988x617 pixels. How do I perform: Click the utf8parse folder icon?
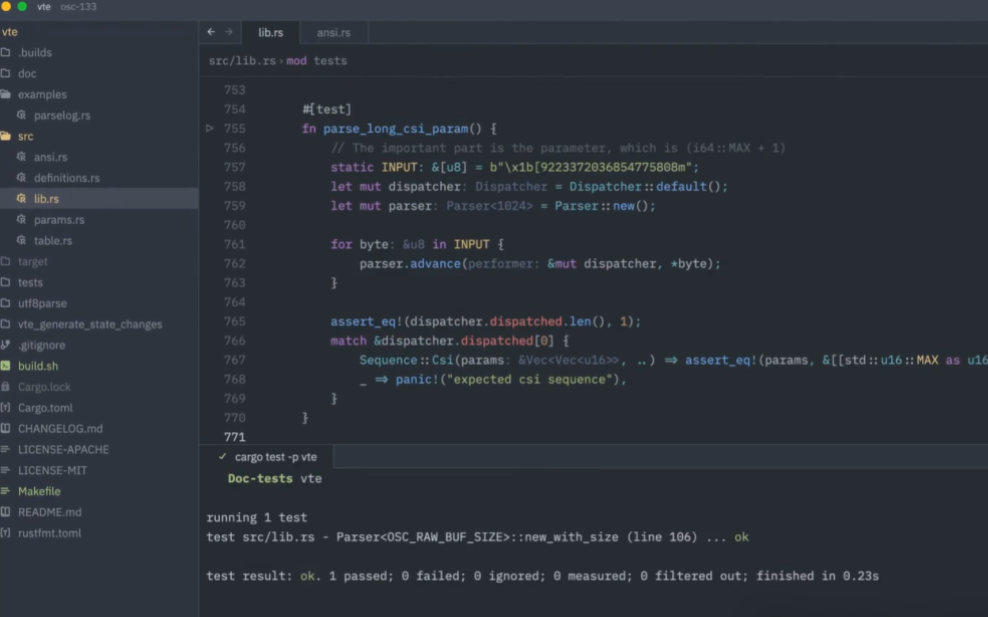point(6,303)
